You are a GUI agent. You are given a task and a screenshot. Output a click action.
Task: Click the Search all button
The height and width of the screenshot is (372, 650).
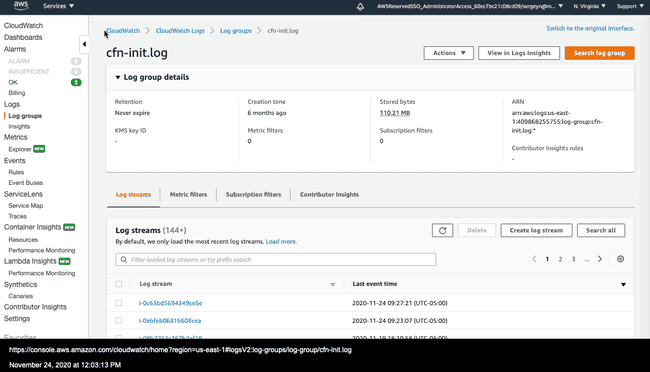tap(601, 231)
